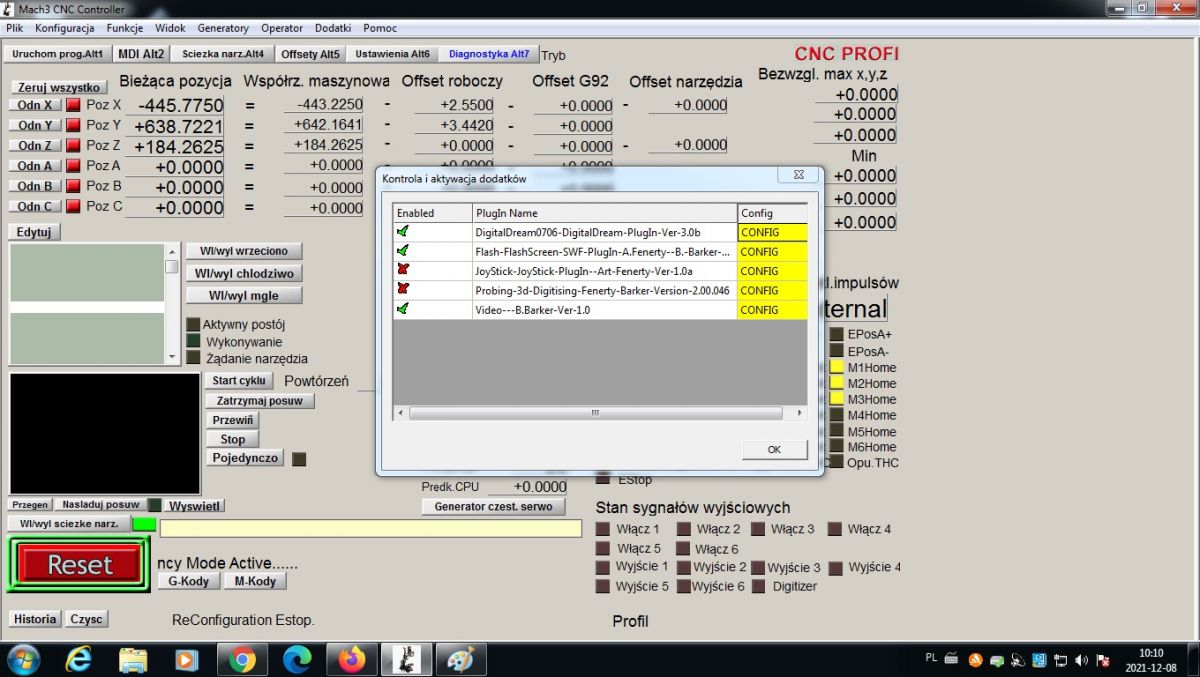
Task: Click the red LED beside Poz C
Action: pyautogui.click(x=72, y=207)
